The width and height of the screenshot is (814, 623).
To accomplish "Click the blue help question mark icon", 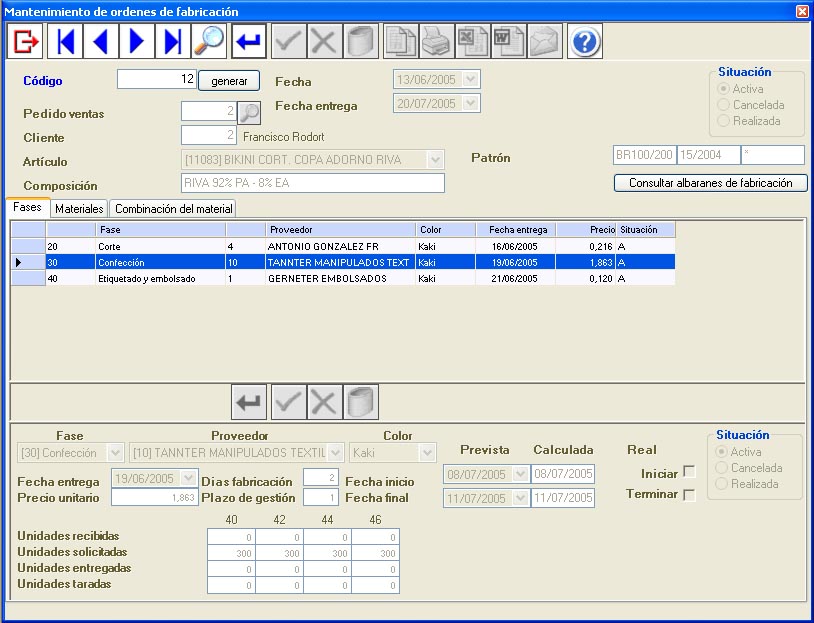I will click(x=584, y=42).
